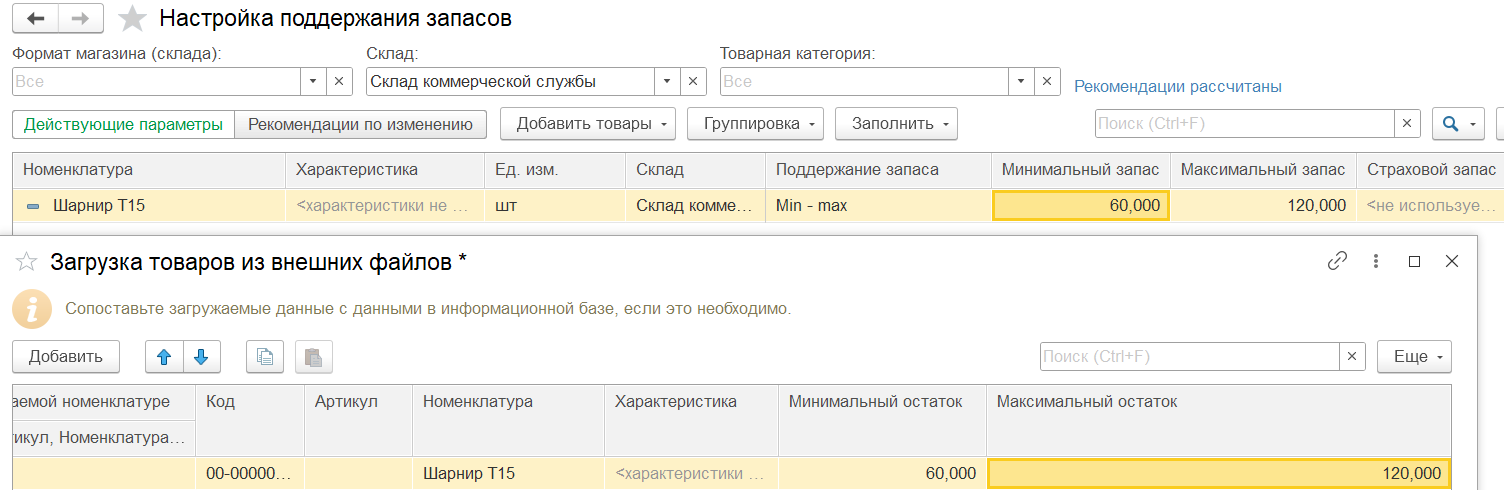Image resolution: width=1504 pixels, height=490 pixels.
Task: Open the Рекомендации рассчитаны link
Action: (x=1178, y=87)
